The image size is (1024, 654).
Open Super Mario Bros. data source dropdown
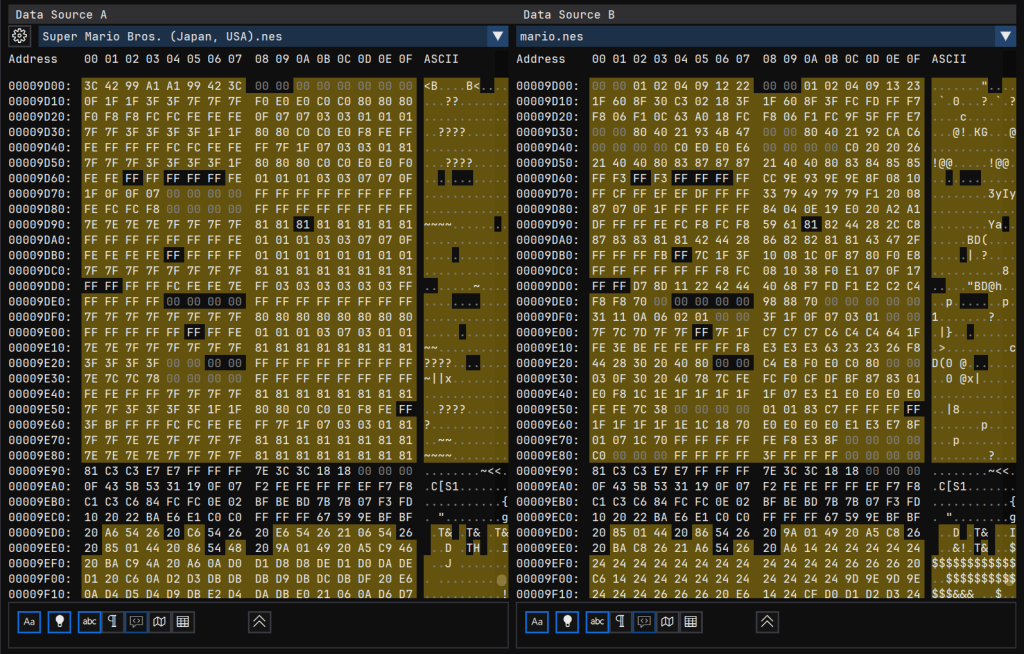pyautogui.click(x=497, y=36)
